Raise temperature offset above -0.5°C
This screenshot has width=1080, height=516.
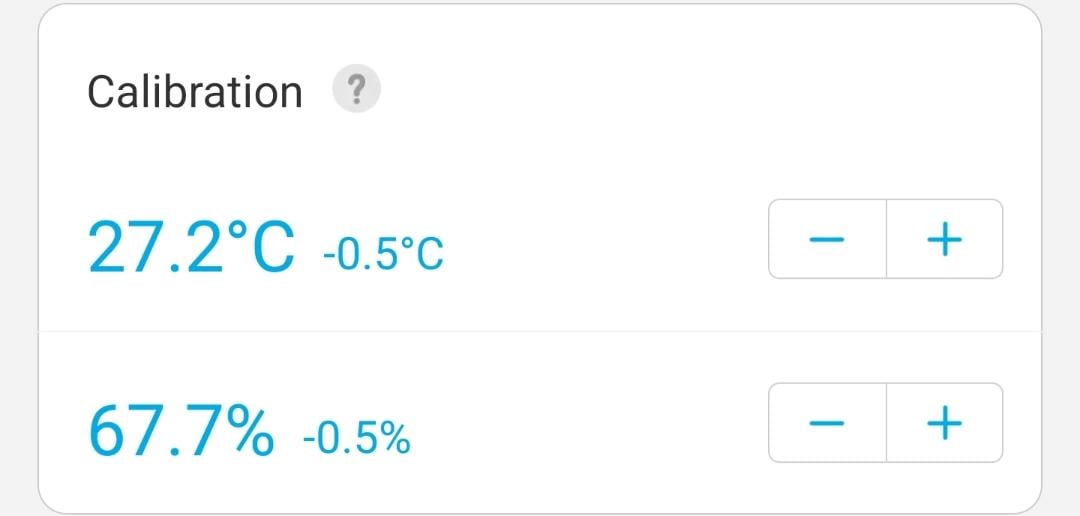[x=944, y=239]
